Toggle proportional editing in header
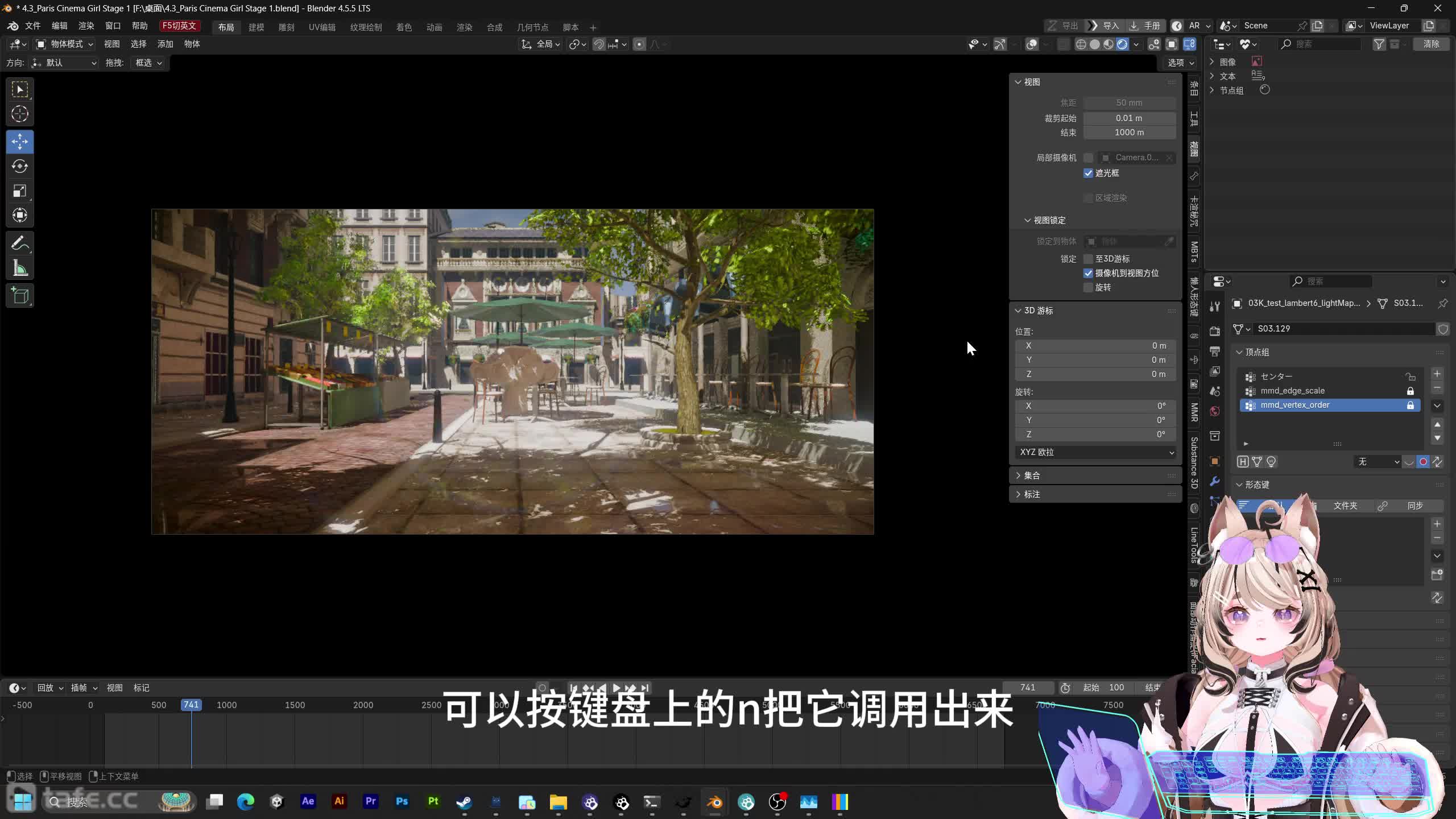Viewport: 1456px width, 819px height. pos(639,44)
